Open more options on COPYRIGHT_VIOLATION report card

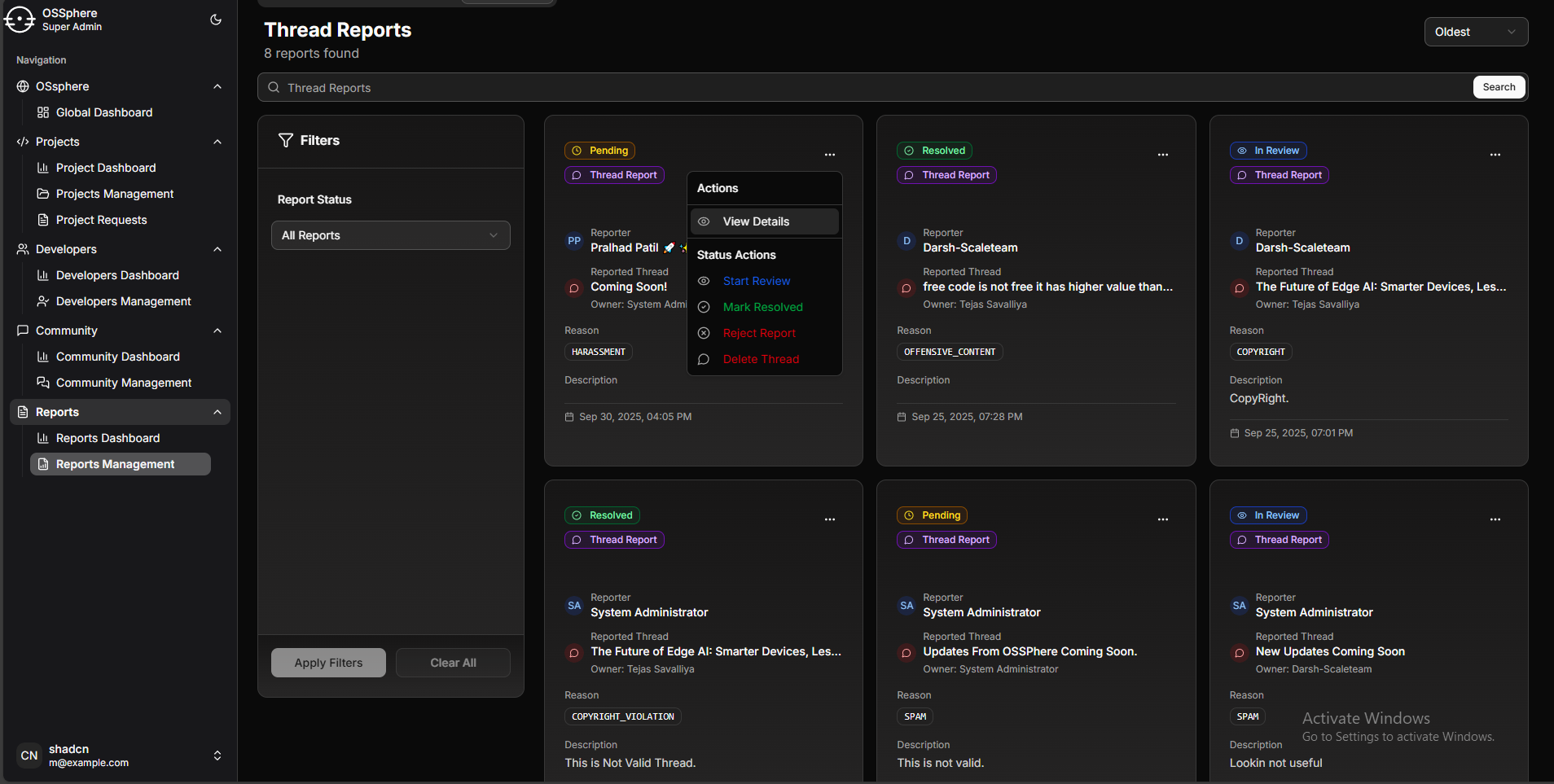tap(830, 519)
